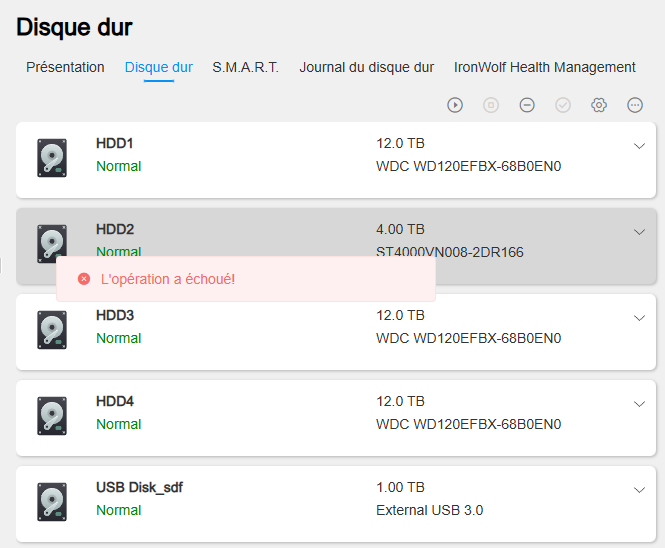Click External USB 3.0 description
Viewport: 665px width, 548px height.
click(x=430, y=510)
